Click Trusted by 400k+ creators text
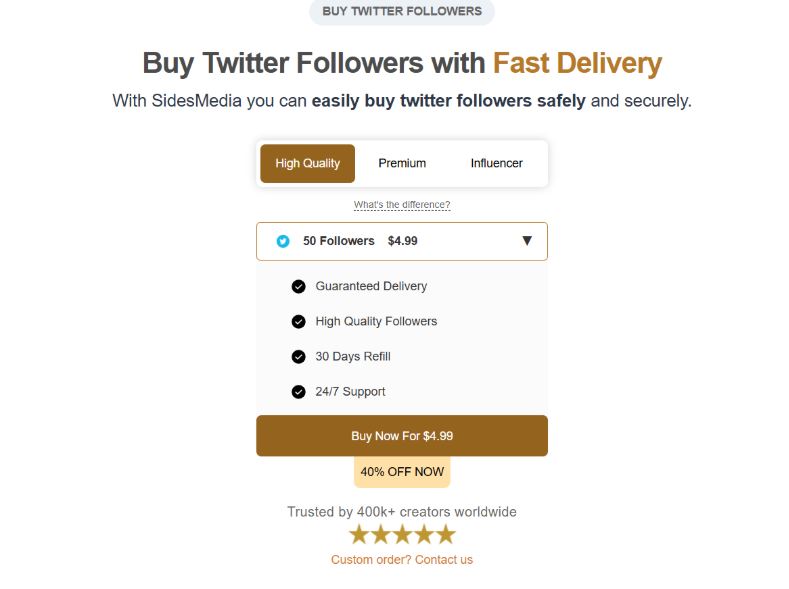 (x=402, y=512)
